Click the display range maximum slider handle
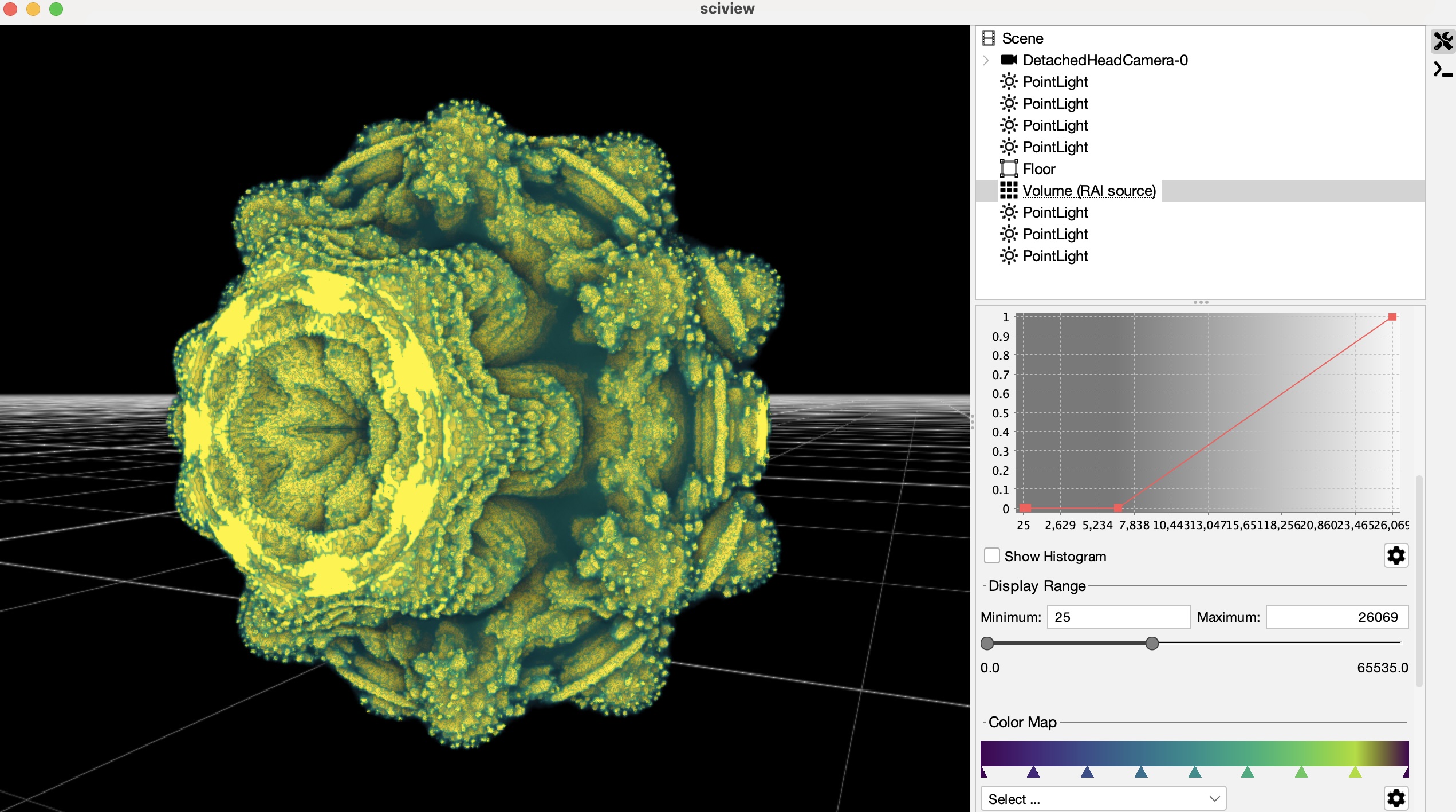Screen dimensions: 1456x812 pyautogui.click(x=1152, y=643)
